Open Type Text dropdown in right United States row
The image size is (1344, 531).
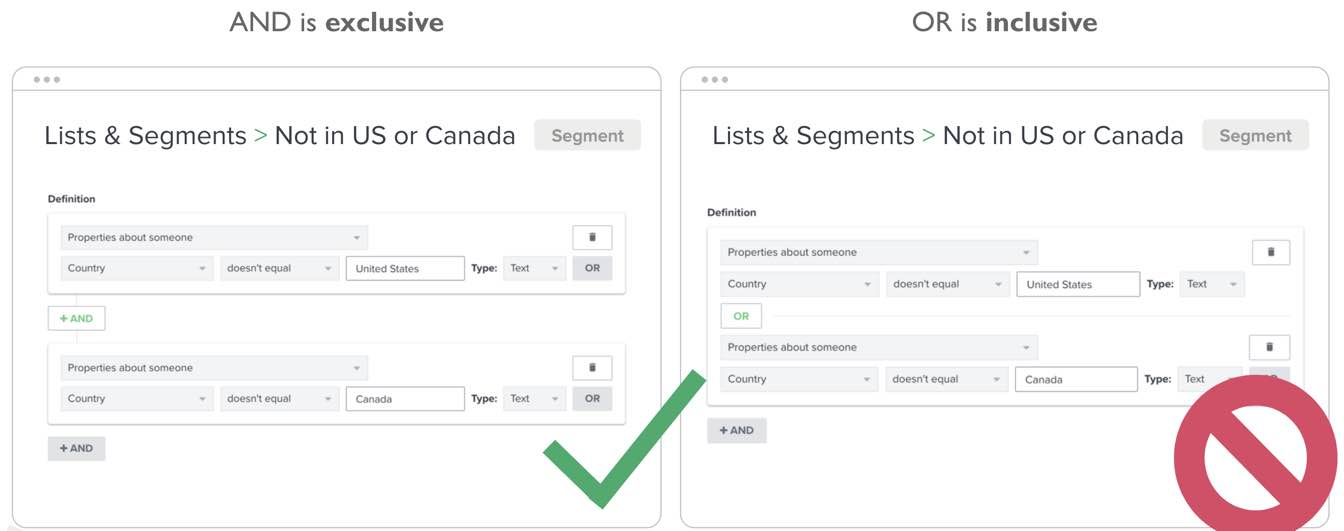[1211, 284]
